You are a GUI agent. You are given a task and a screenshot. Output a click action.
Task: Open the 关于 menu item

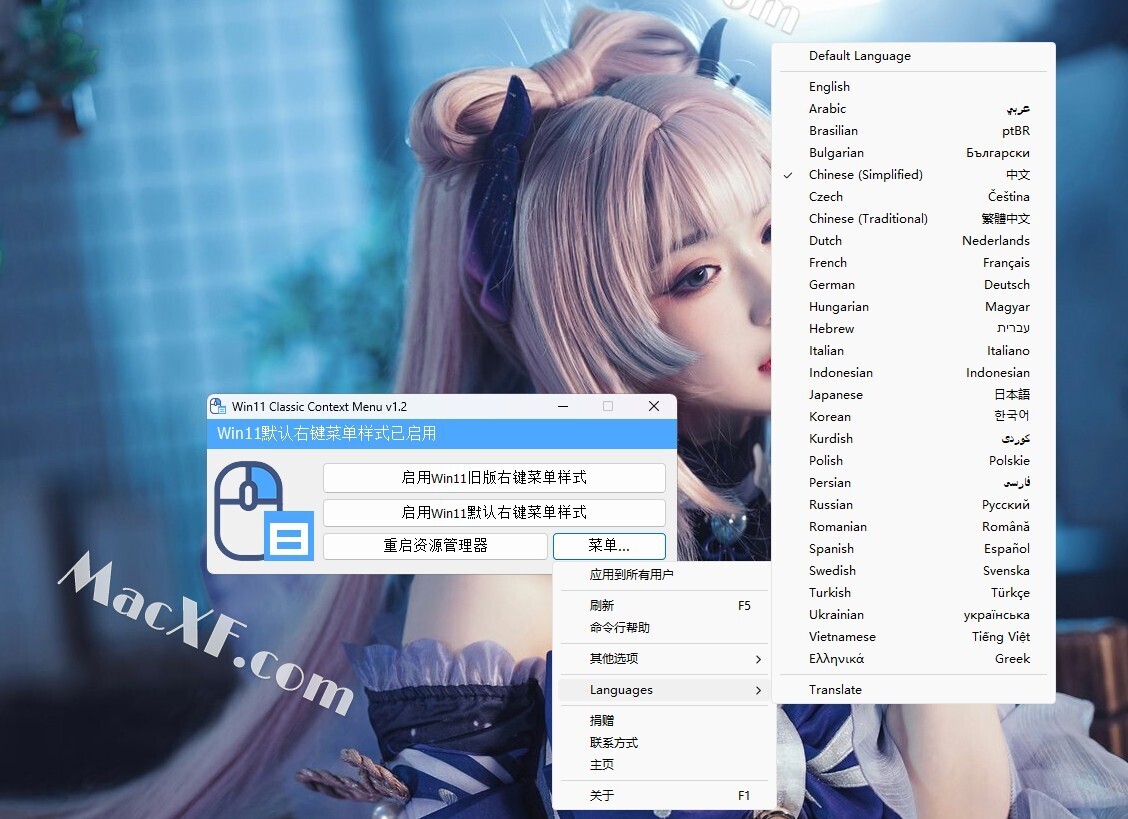602,796
